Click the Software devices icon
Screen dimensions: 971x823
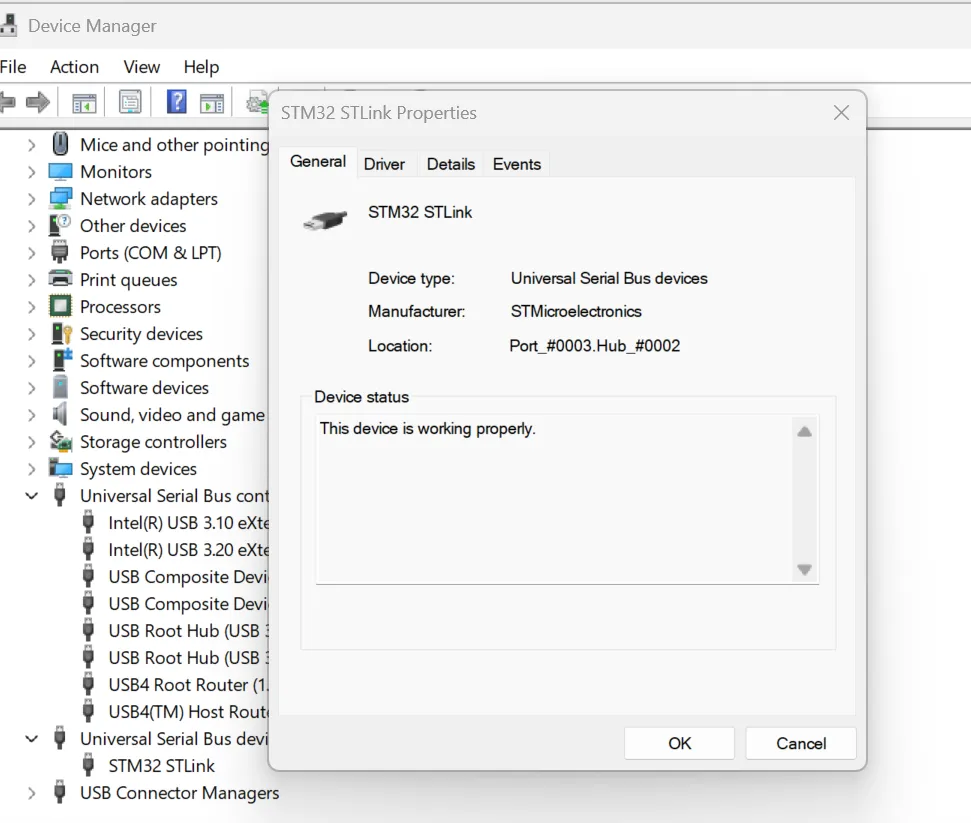60,388
